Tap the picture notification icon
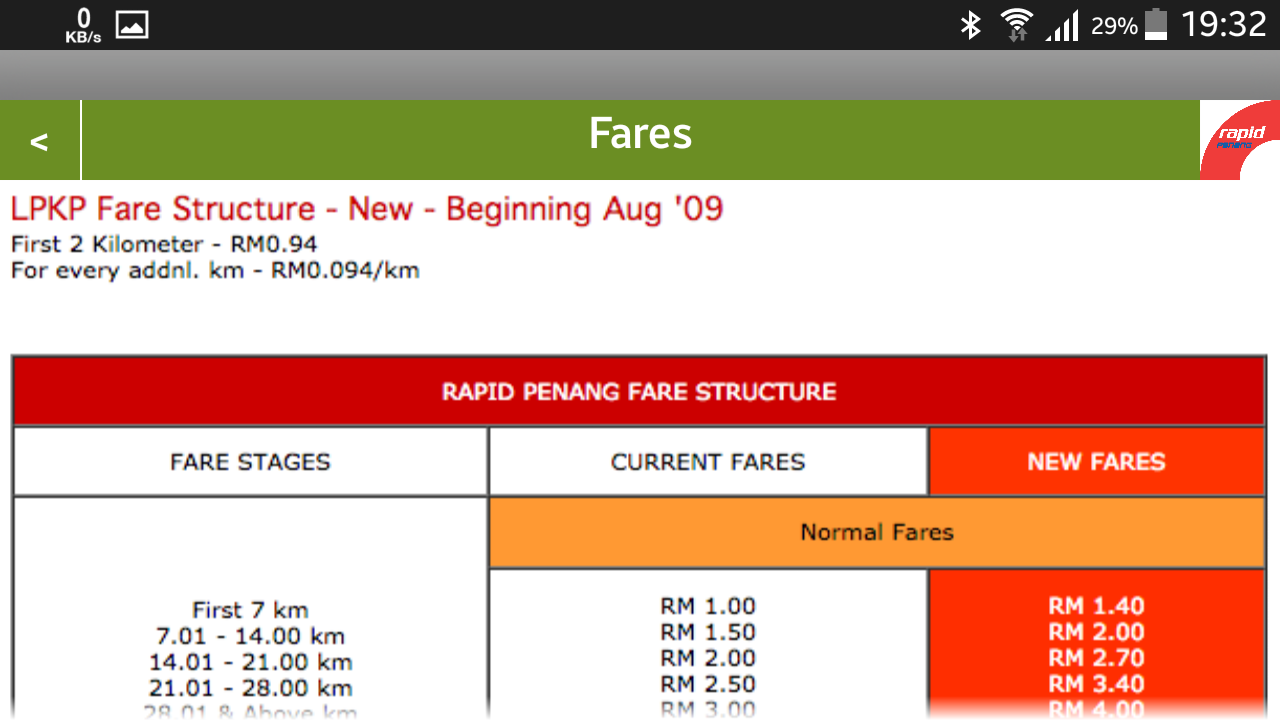 pyautogui.click(x=132, y=25)
